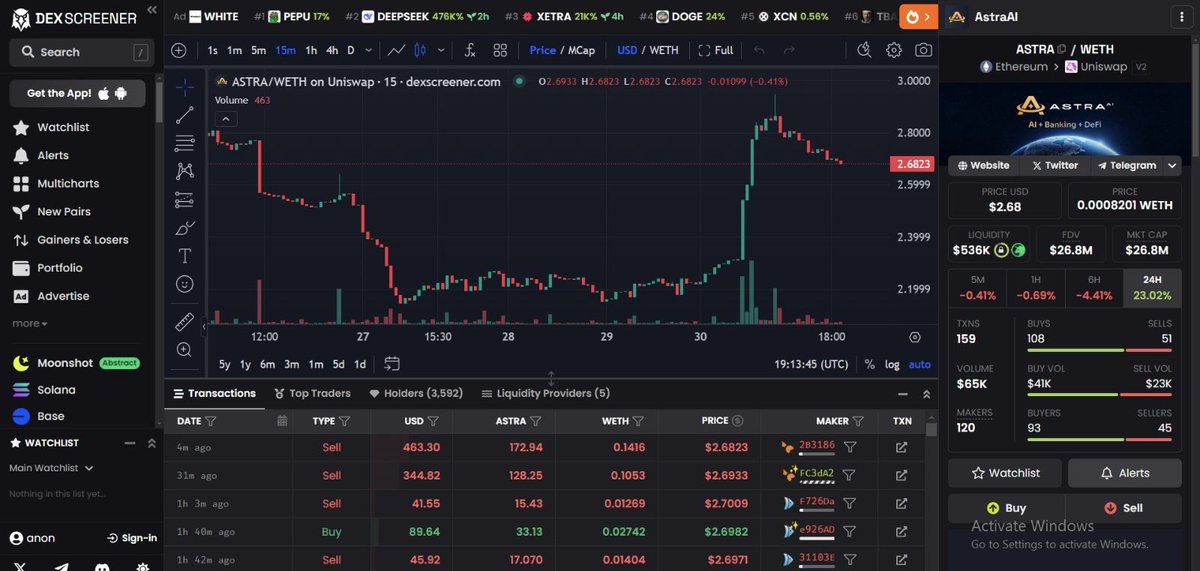This screenshot has height=571, width=1200.
Task: Select the 1H stats tab
Action: (1035, 288)
